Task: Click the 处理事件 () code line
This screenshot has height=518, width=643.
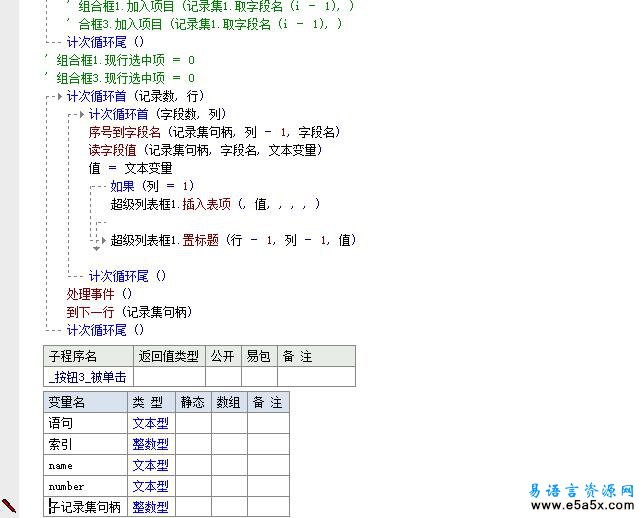Action: pos(99,294)
